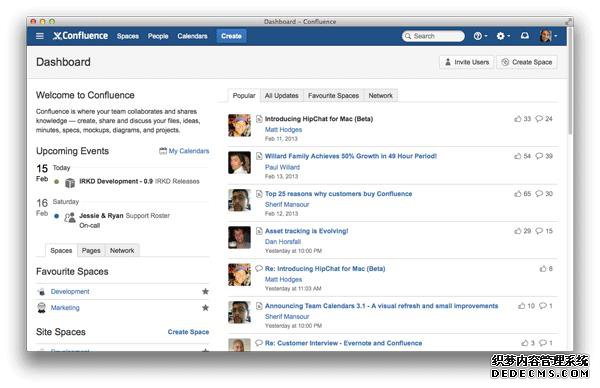Viewport: 600px width, 388px height.
Task: Select the Pages tab in sidebar
Action: pos(91,251)
